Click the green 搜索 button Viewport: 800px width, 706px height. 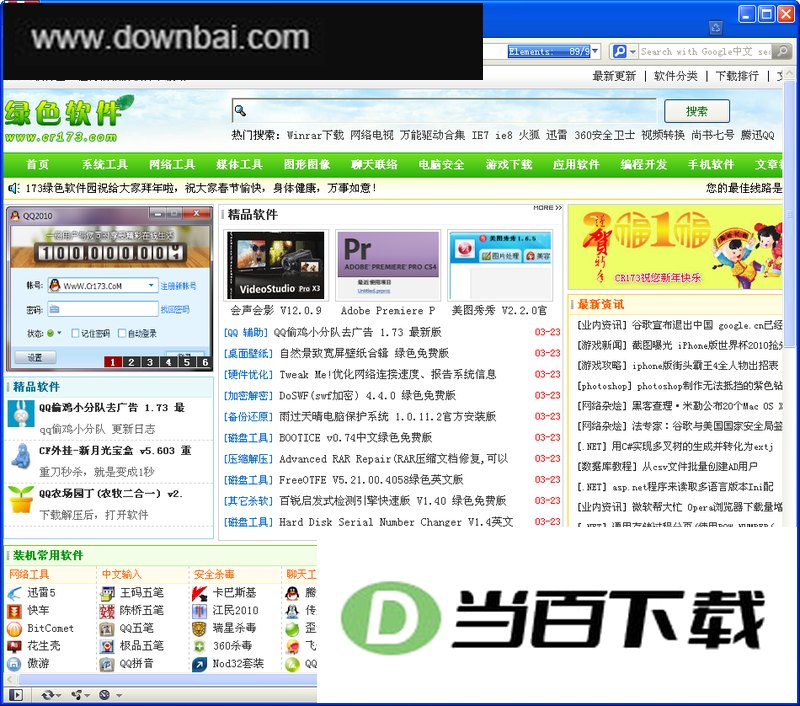coord(696,111)
